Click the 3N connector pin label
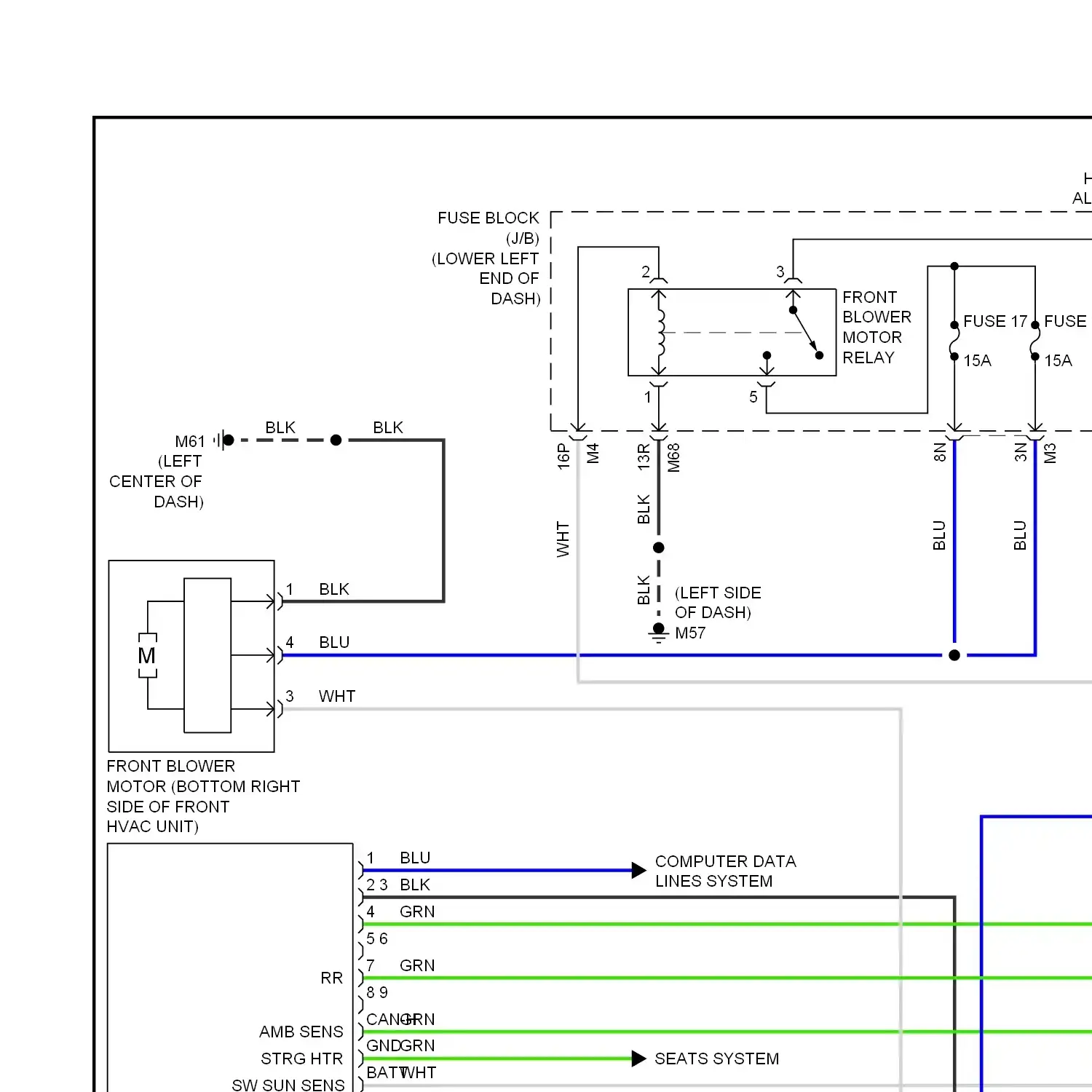Screen dimensions: 1092x1092 [x=1021, y=452]
